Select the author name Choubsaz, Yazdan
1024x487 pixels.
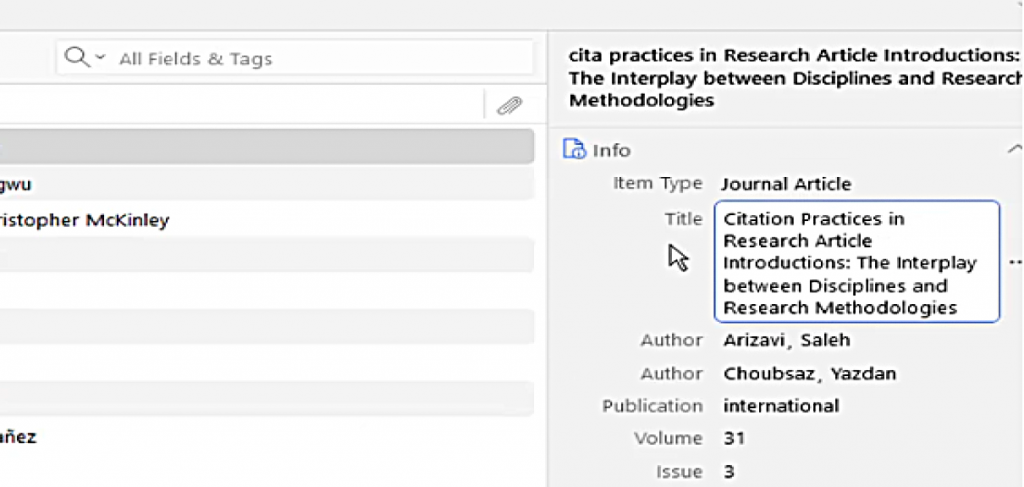(x=809, y=373)
